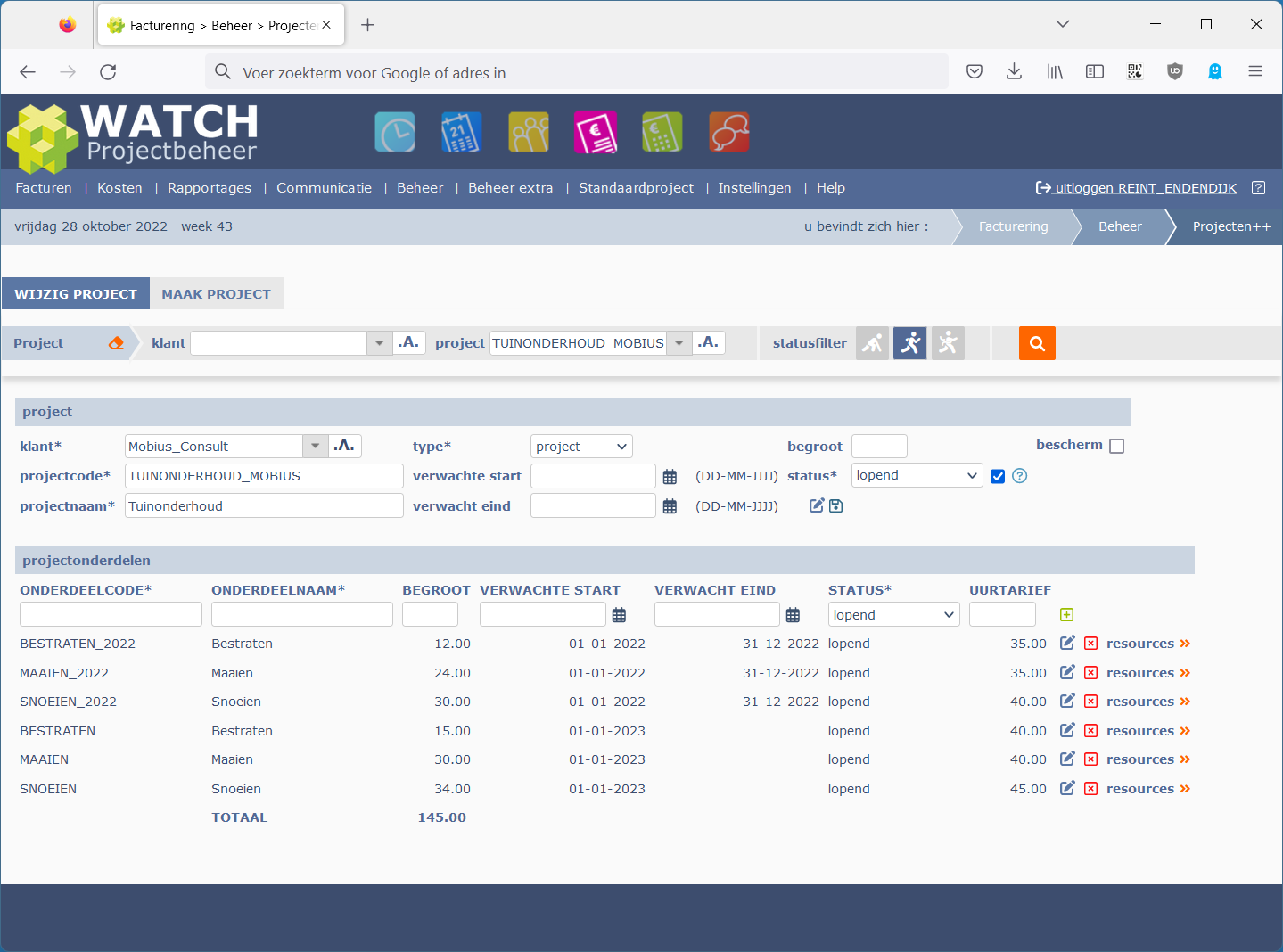1283x952 pixels.
Task: Open Firefox application menu
Action: [x=1255, y=72]
